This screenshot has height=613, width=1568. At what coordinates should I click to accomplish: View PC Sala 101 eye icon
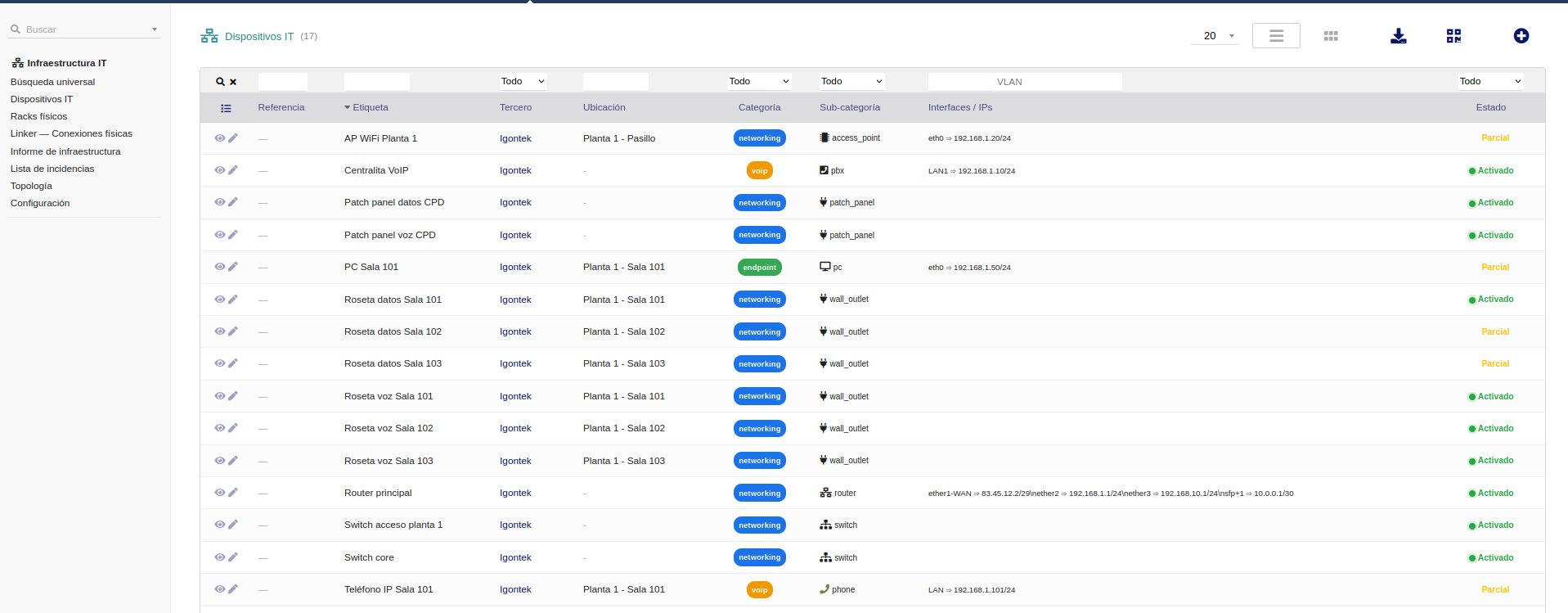tap(220, 267)
